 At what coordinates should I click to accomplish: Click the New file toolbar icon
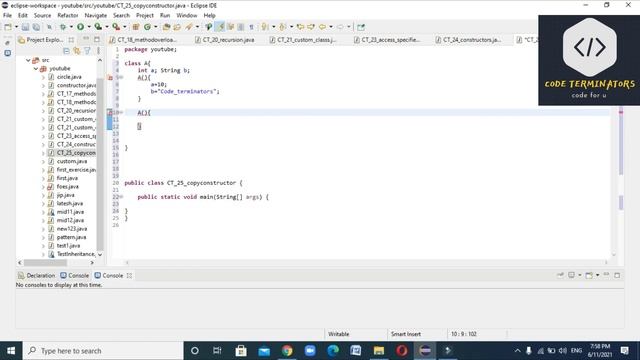[x=8, y=27]
